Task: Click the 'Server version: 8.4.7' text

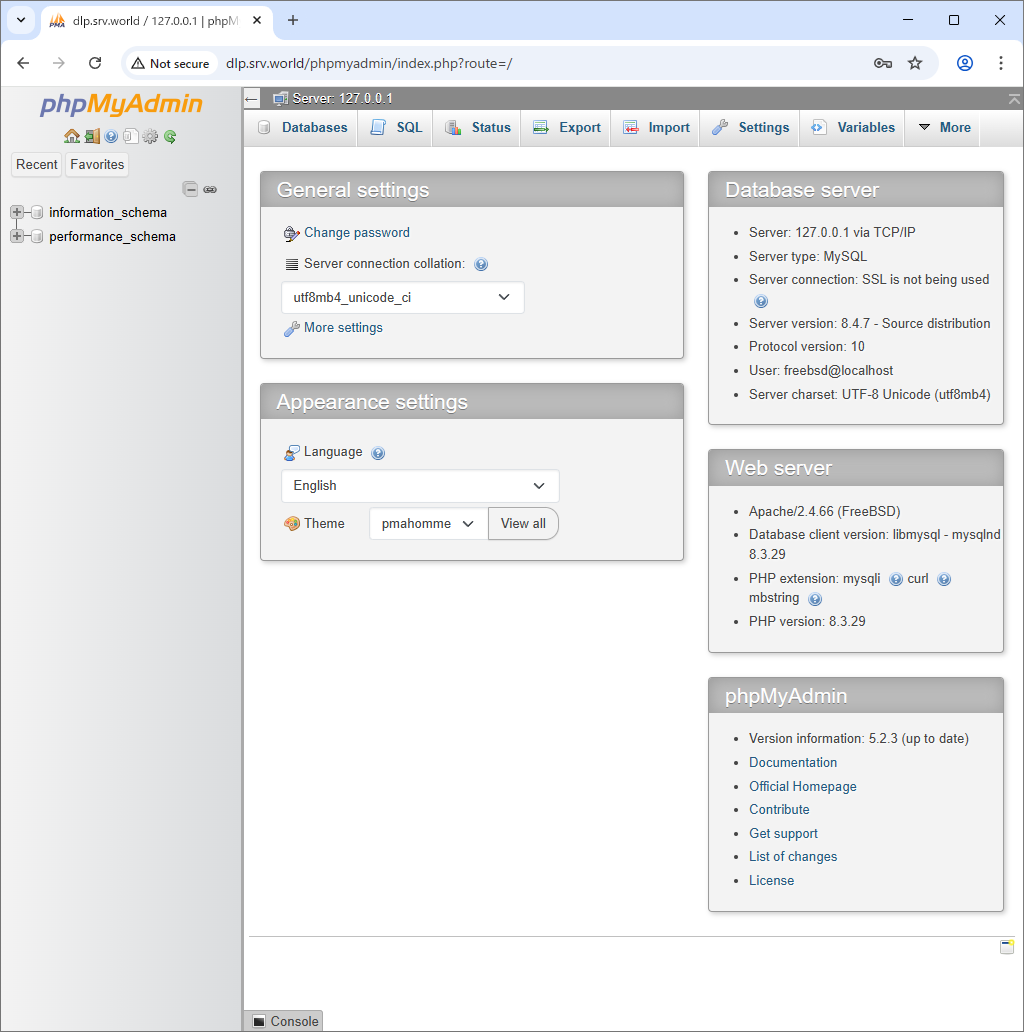Action: 809,324
